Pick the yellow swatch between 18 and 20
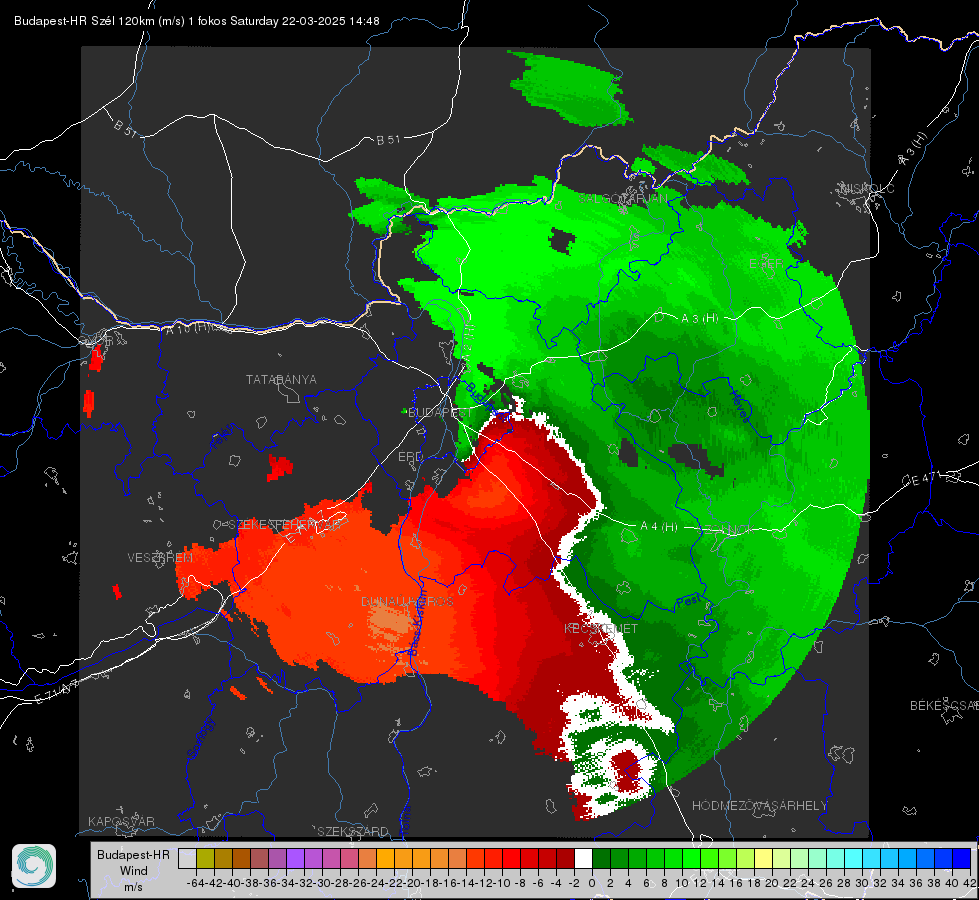Screen dimensions: 979x900 (x=763, y=858)
